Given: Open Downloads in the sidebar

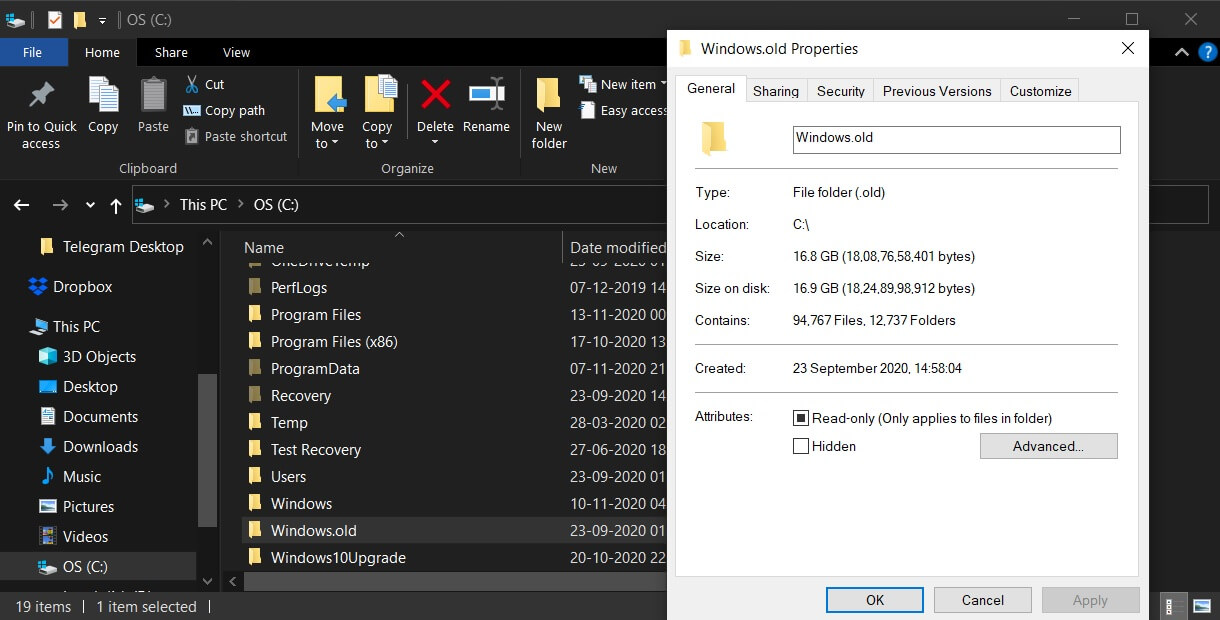Looking at the screenshot, I should (x=100, y=446).
